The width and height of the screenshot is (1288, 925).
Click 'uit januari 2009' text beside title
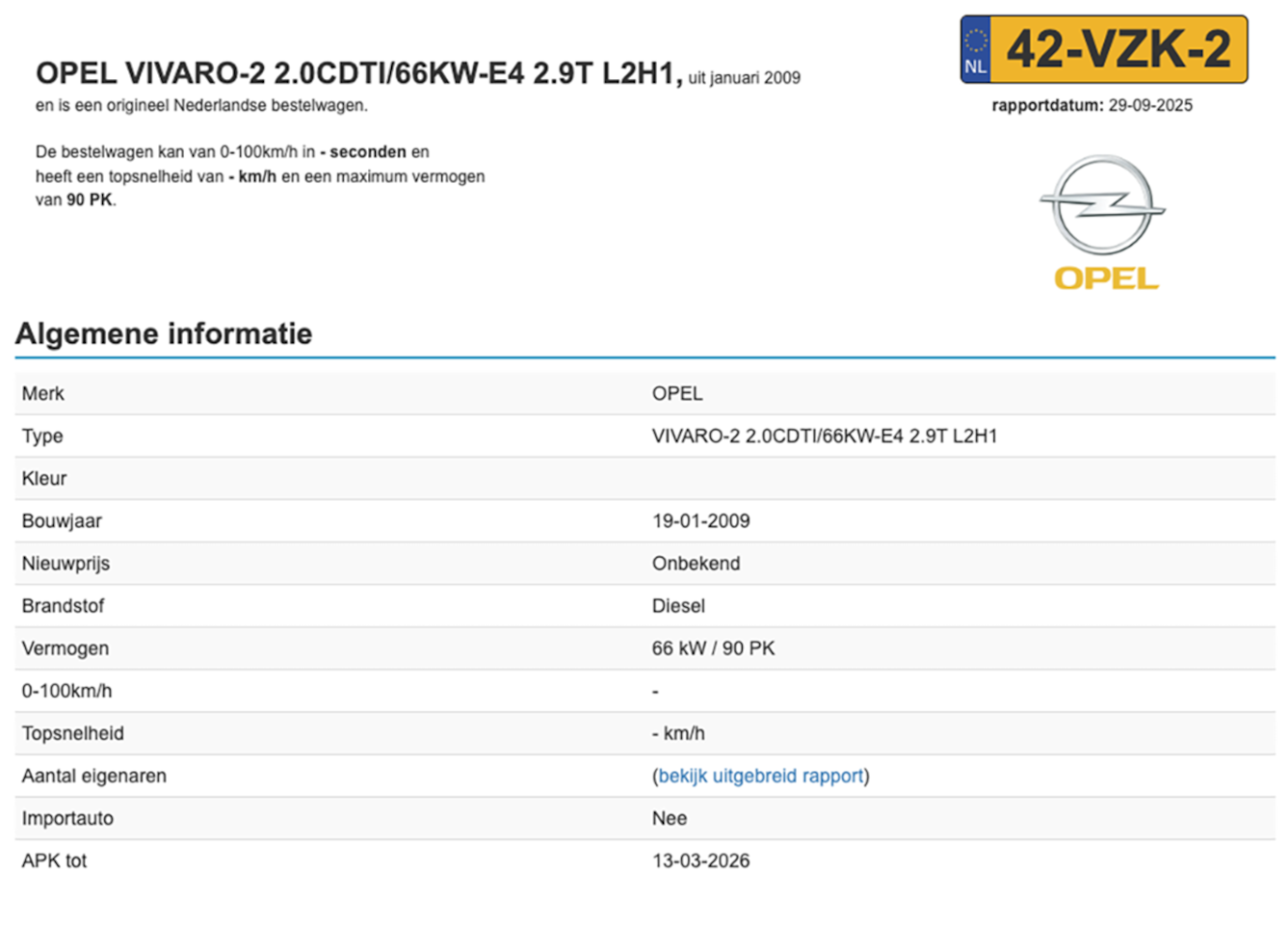[x=744, y=78]
